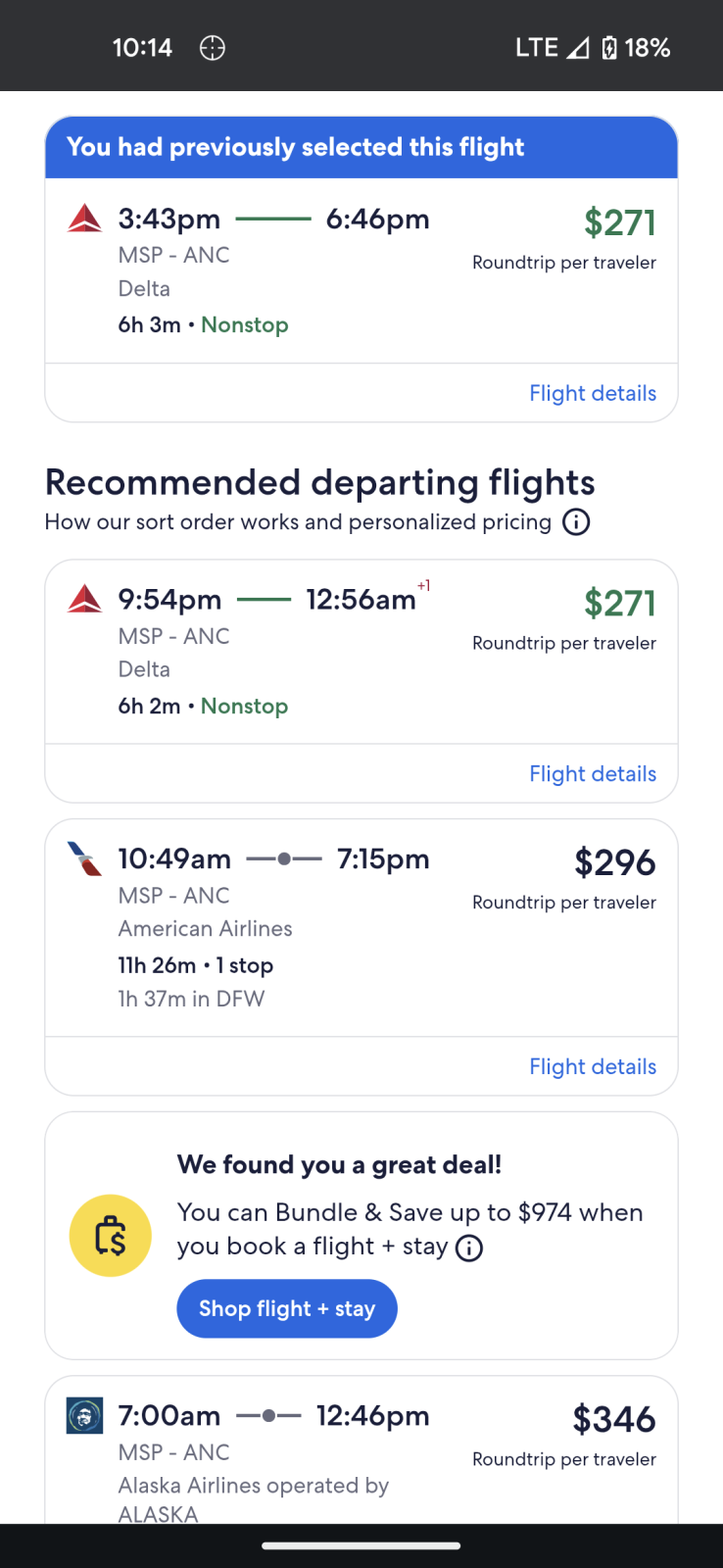
Task: Tap the Delta logo on 9:54pm flight
Action: tap(85, 599)
